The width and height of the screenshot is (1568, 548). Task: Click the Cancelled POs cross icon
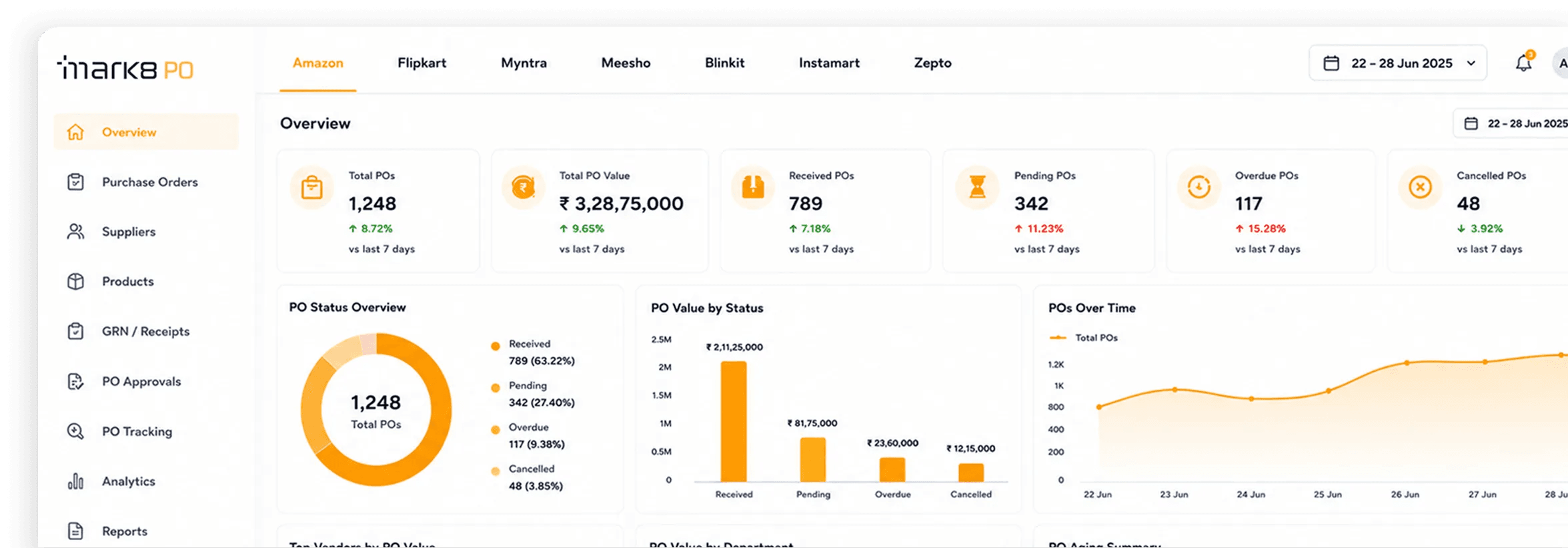(1421, 188)
